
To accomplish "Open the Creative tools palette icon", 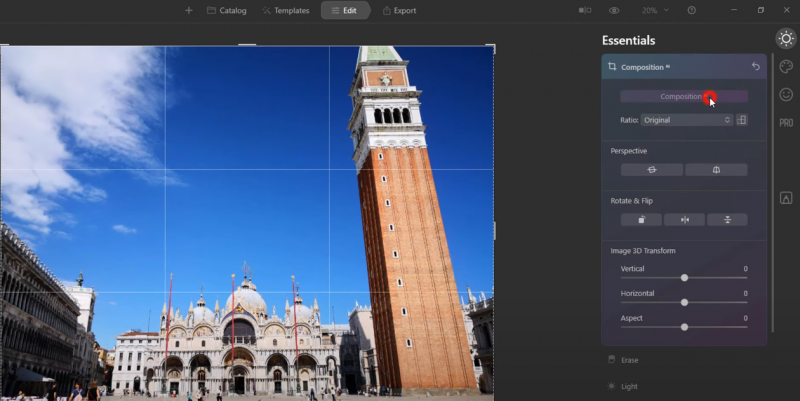I will pyautogui.click(x=786, y=67).
